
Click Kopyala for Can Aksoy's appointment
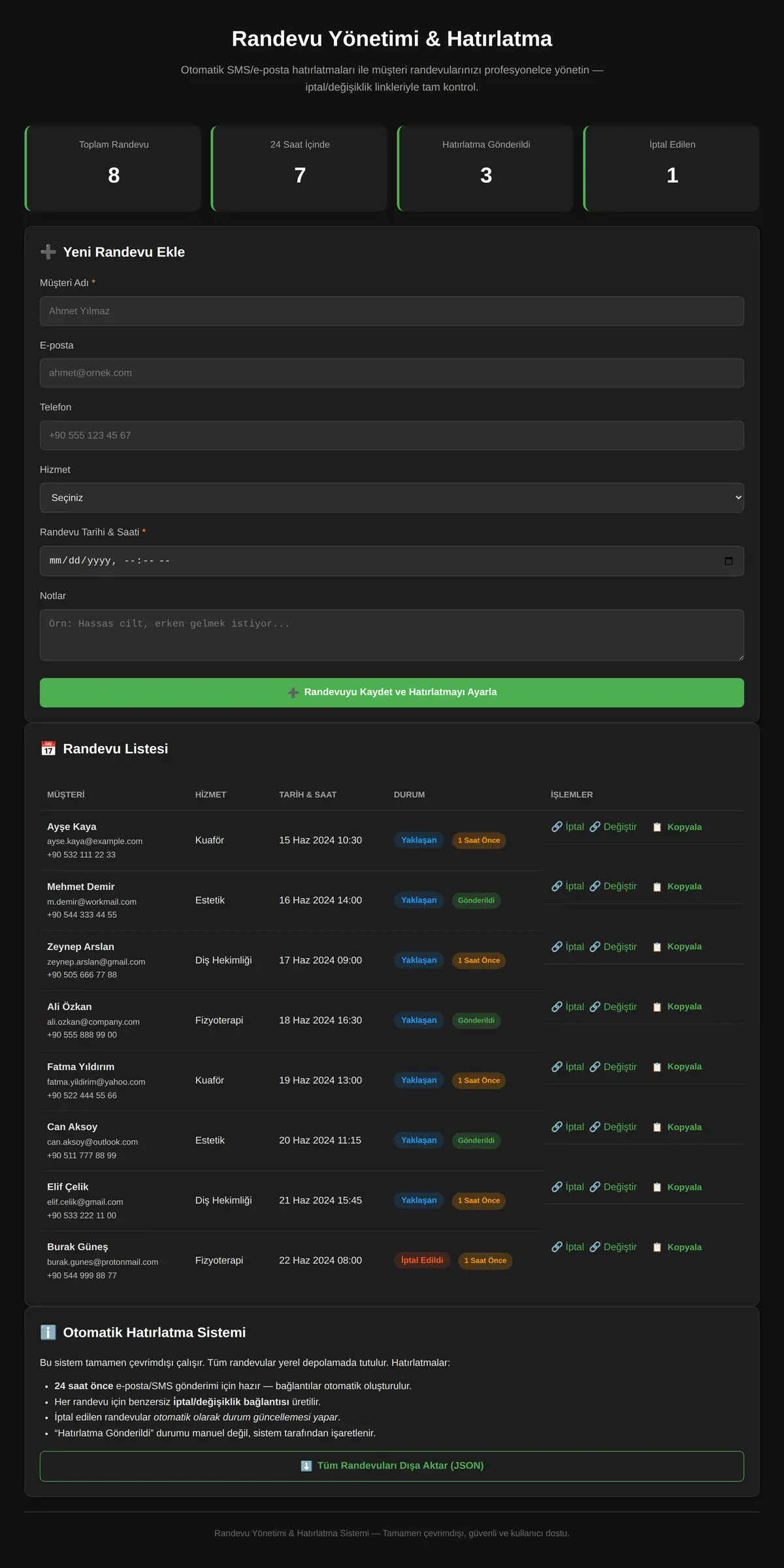pos(676,1127)
